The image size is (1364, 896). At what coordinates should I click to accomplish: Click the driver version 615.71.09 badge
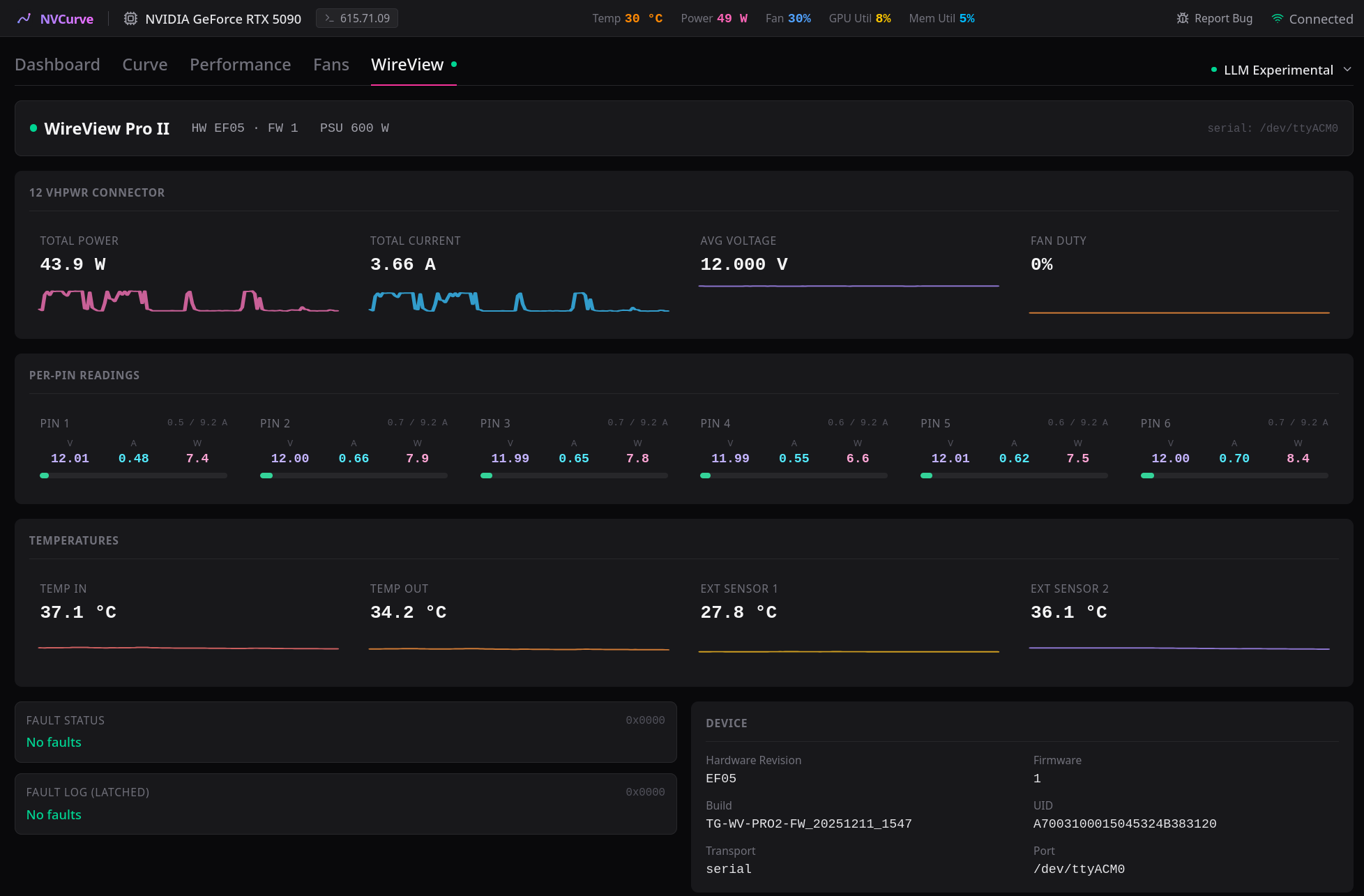coord(357,18)
